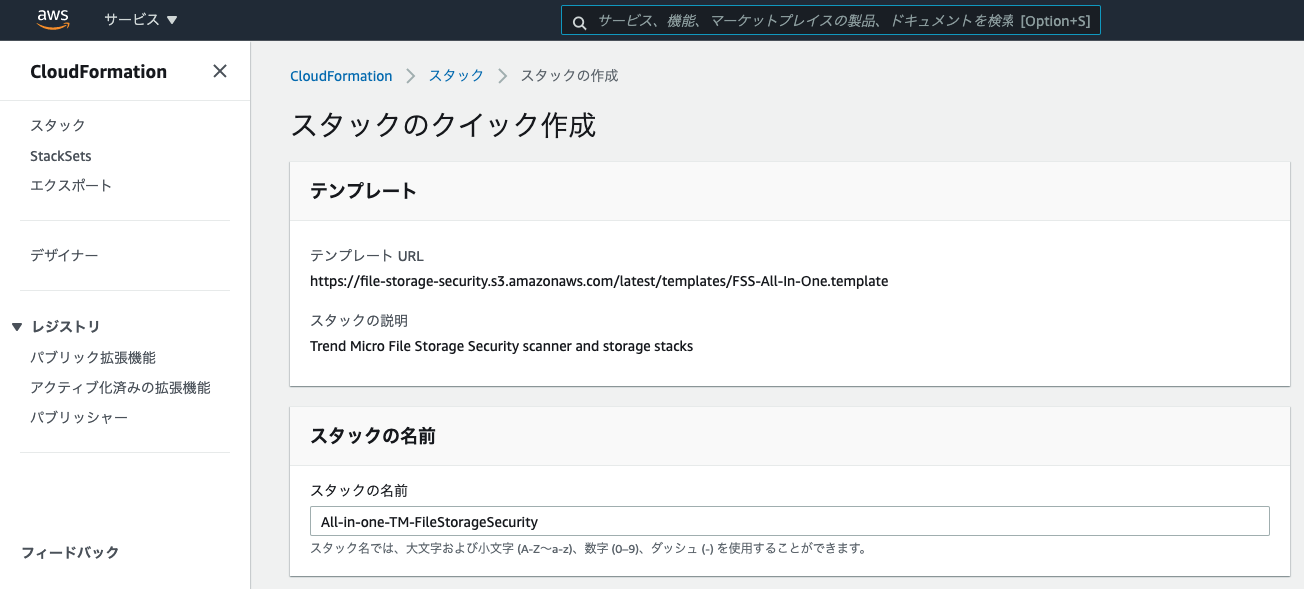The height and width of the screenshot is (589, 1304).
Task: Click the CloudFormation sidebar title
Action: pos(98,72)
